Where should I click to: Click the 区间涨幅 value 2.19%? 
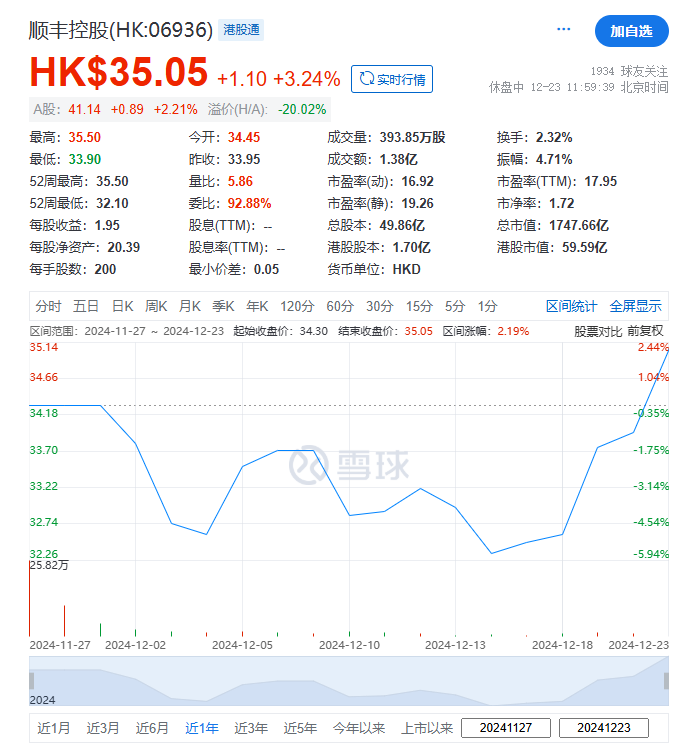coord(513,332)
